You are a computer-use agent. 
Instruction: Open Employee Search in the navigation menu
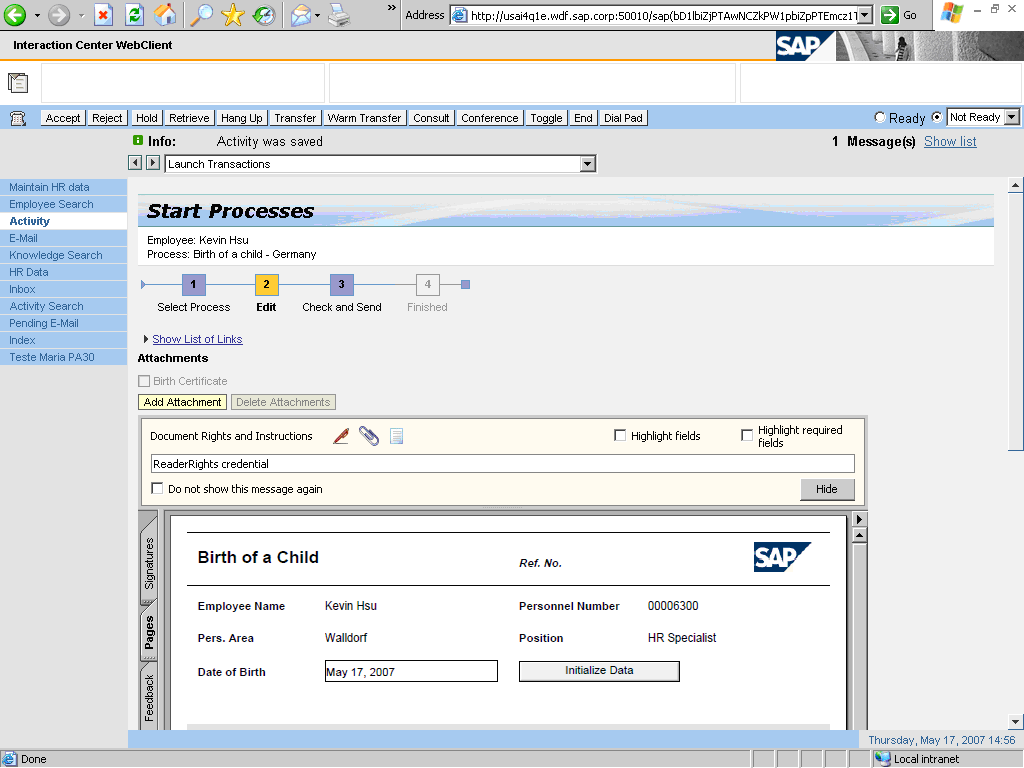coord(51,204)
